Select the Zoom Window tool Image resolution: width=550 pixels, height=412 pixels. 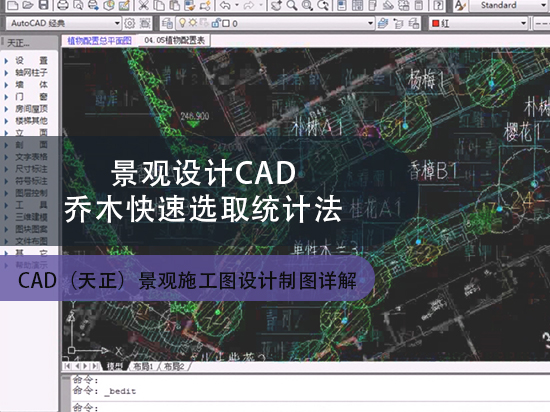307,5
